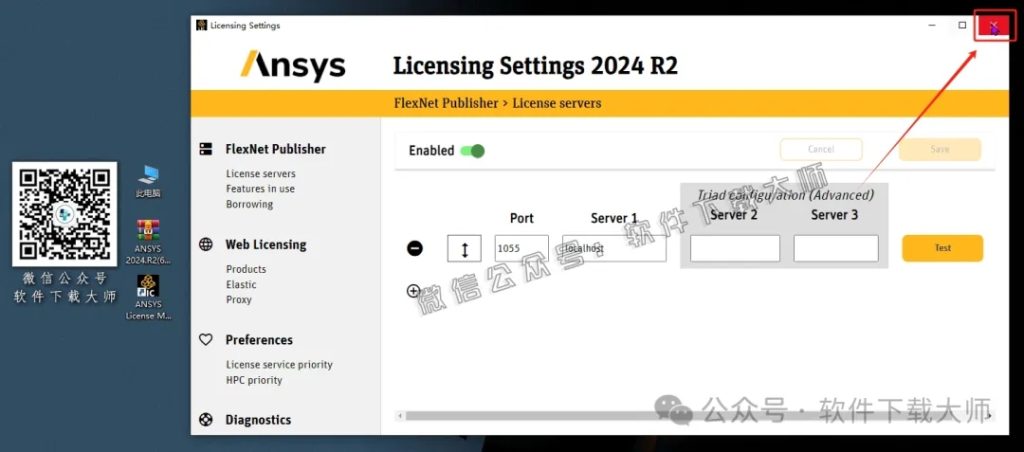This screenshot has width=1024, height=452.
Task: Click the Cancel button
Action: click(821, 150)
